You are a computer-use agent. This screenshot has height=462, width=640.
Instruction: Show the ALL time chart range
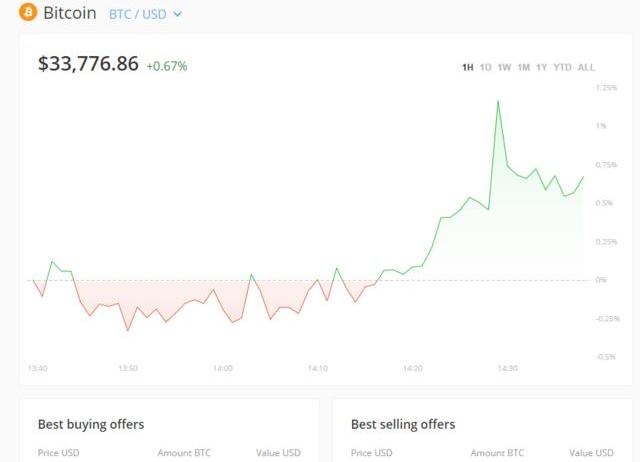586,68
